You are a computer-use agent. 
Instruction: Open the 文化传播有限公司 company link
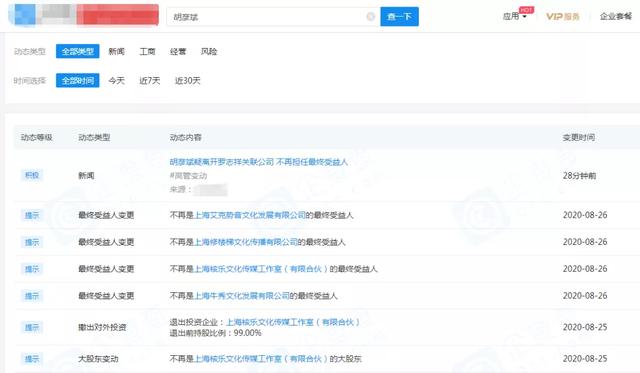pyautogui.click(x=245, y=242)
